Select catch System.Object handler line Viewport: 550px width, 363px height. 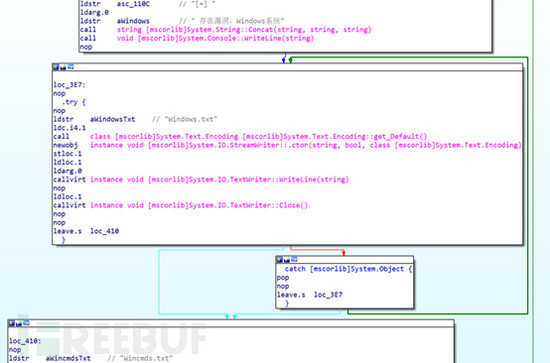coord(348,269)
